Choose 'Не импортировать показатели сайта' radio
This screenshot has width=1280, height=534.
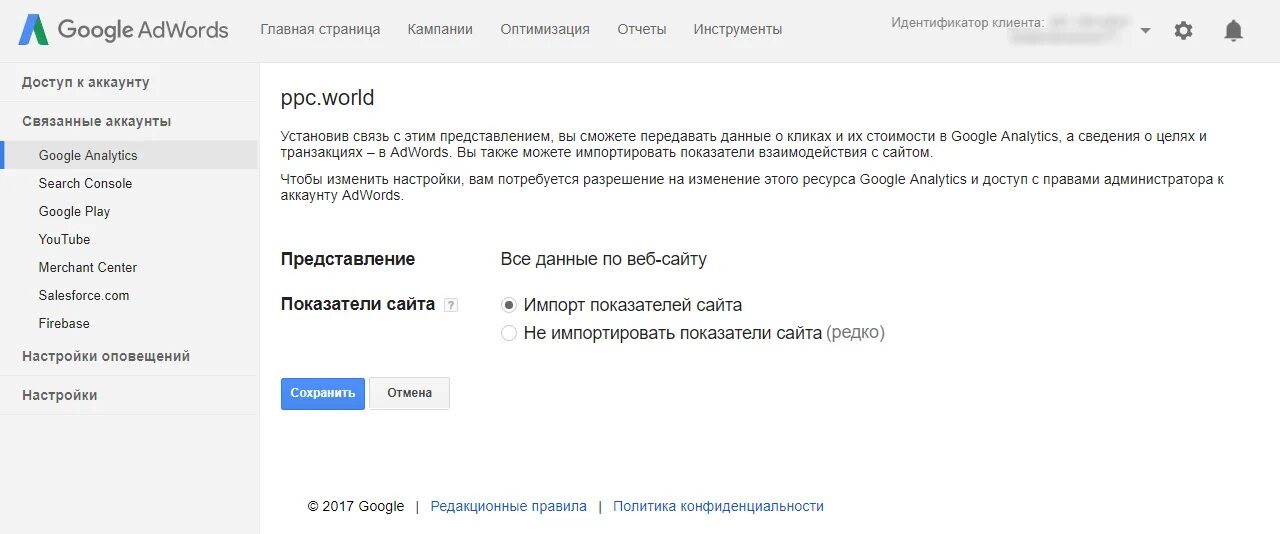[509, 333]
